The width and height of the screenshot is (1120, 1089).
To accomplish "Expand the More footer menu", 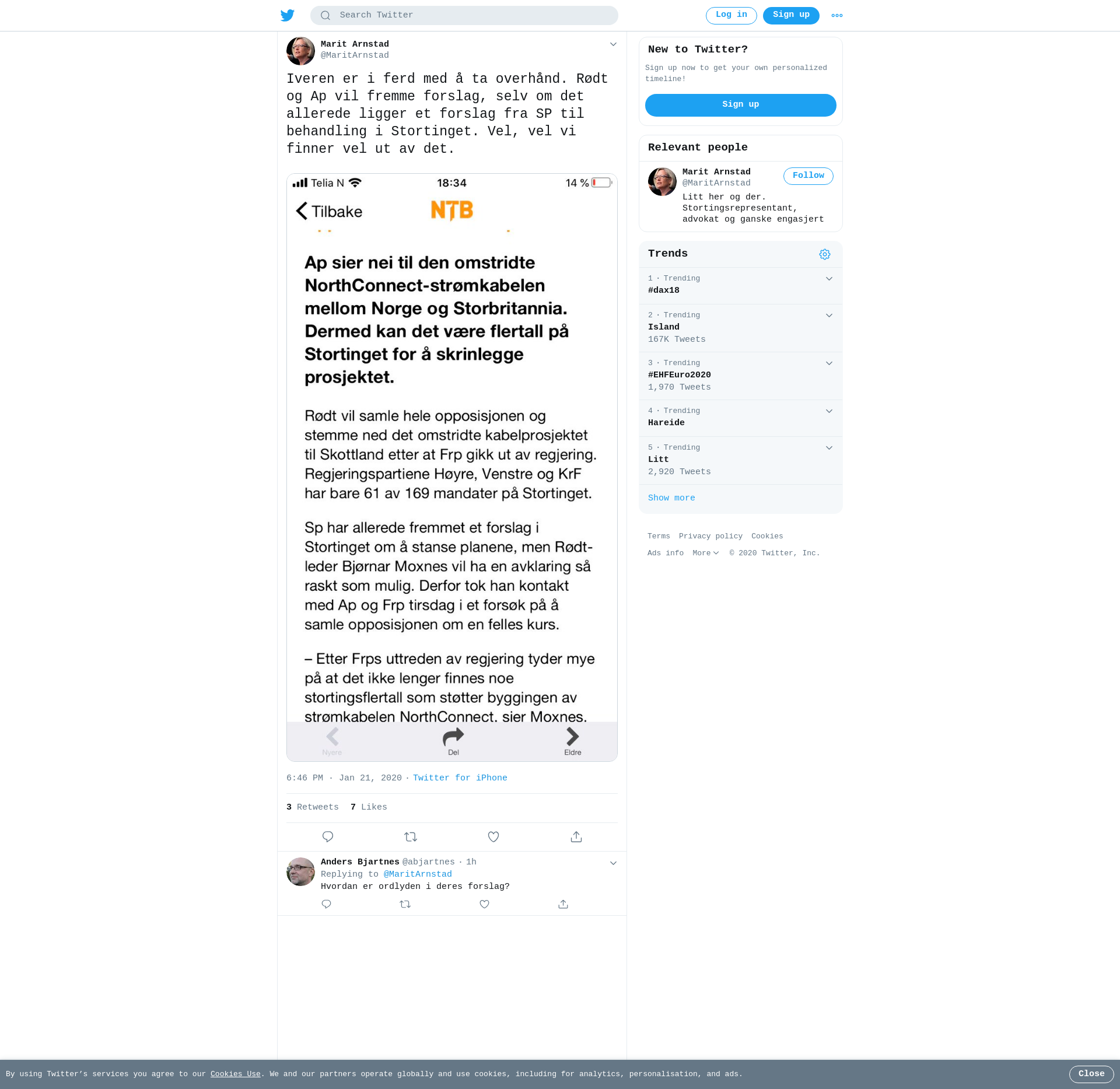I will [706, 553].
